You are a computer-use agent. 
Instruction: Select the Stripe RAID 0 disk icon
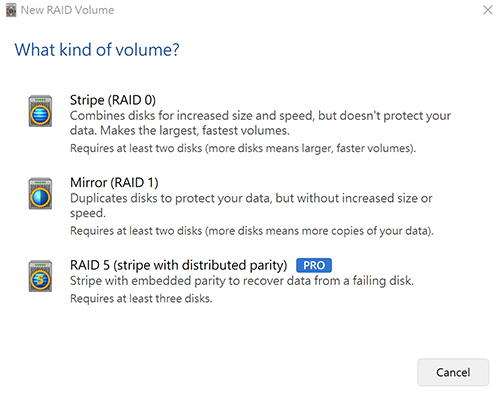pyautogui.click(x=40, y=111)
